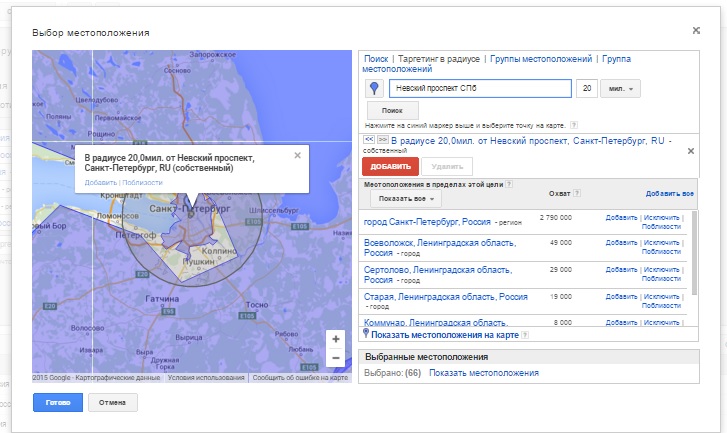Click the Отмена button
The width and height of the screenshot is (727, 433).
[113, 402]
